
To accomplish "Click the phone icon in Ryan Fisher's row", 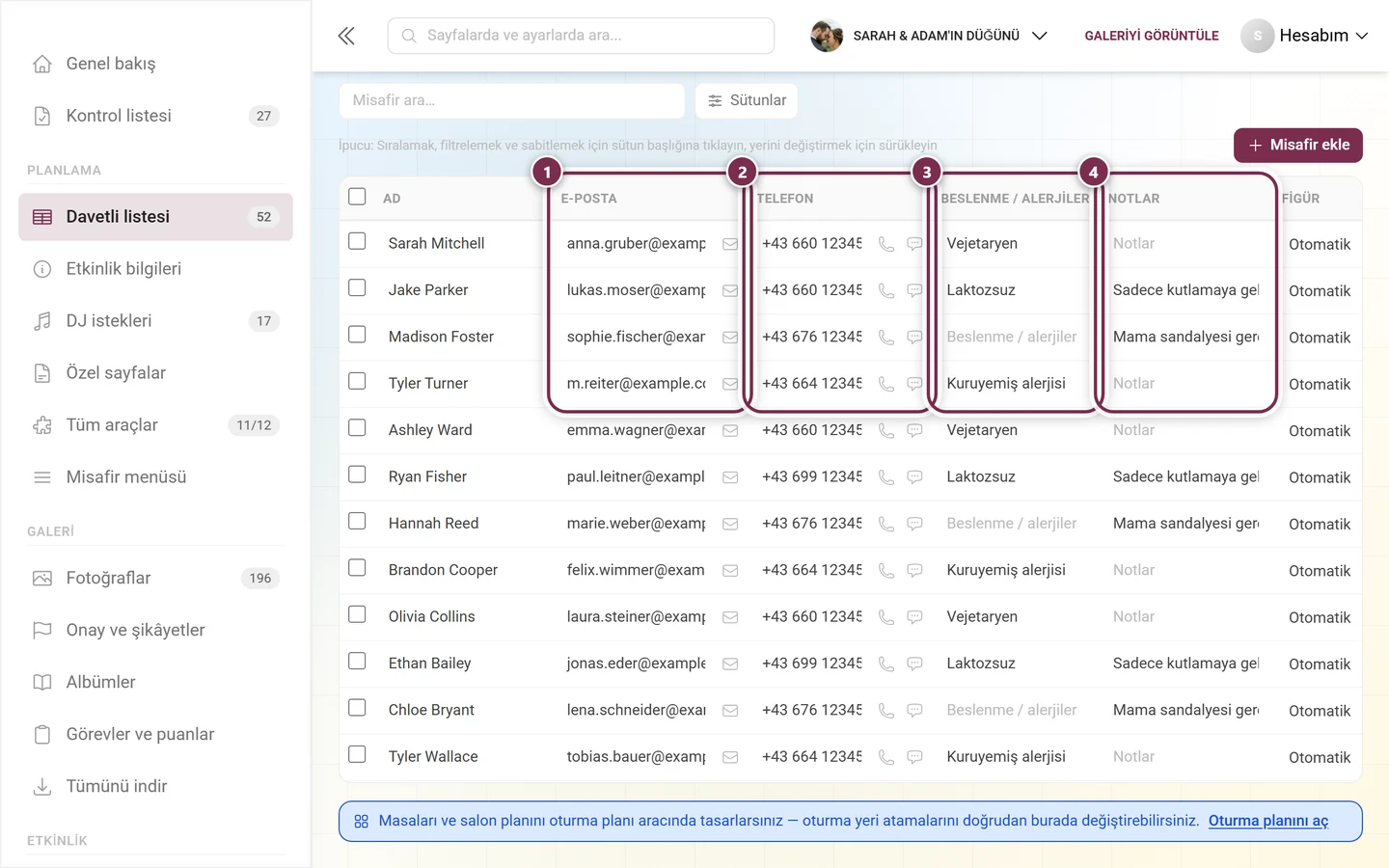I will click(886, 477).
